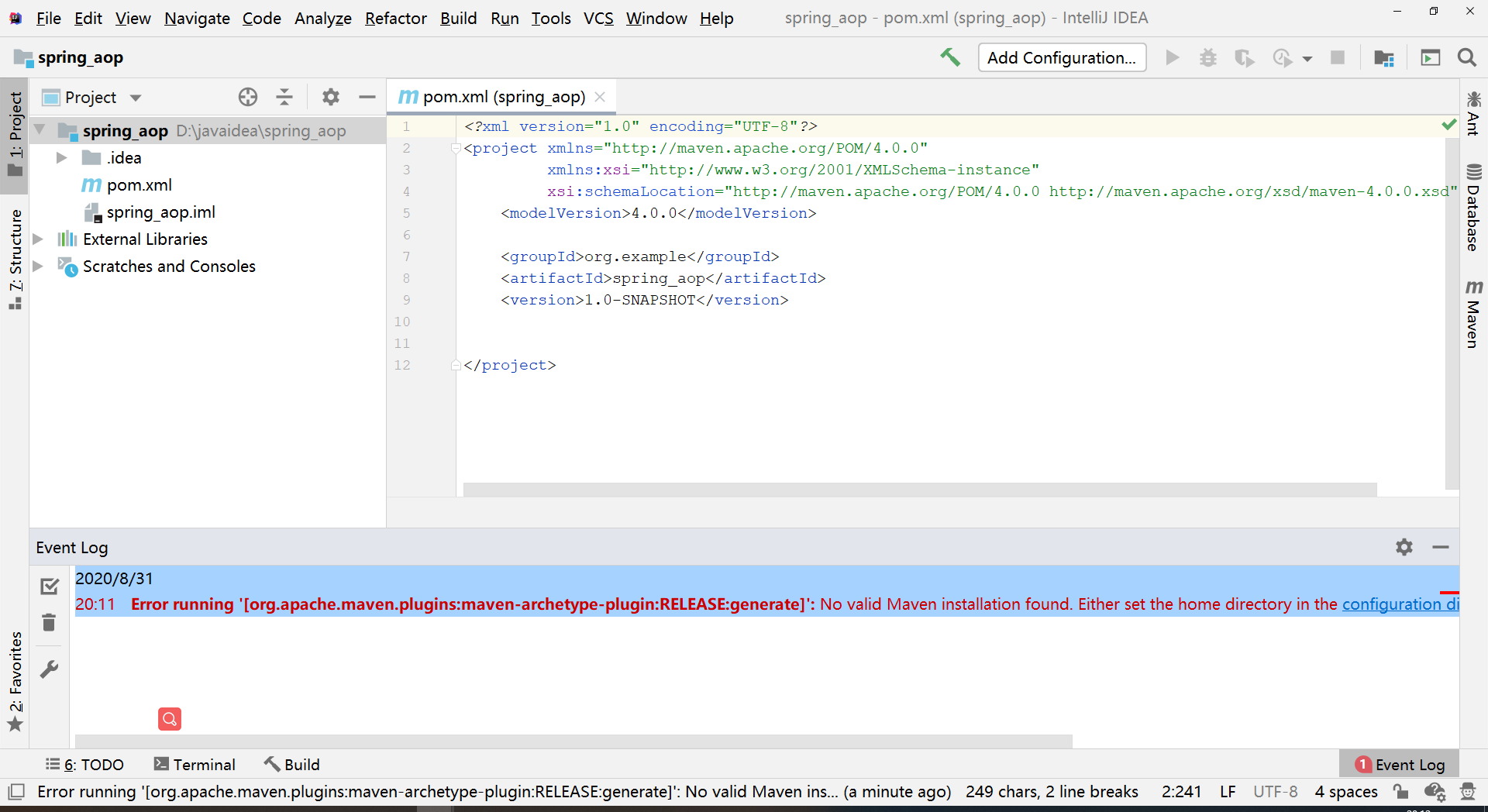Clear all Event Log entries
1488x812 pixels.
pyautogui.click(x=49, y=622)
